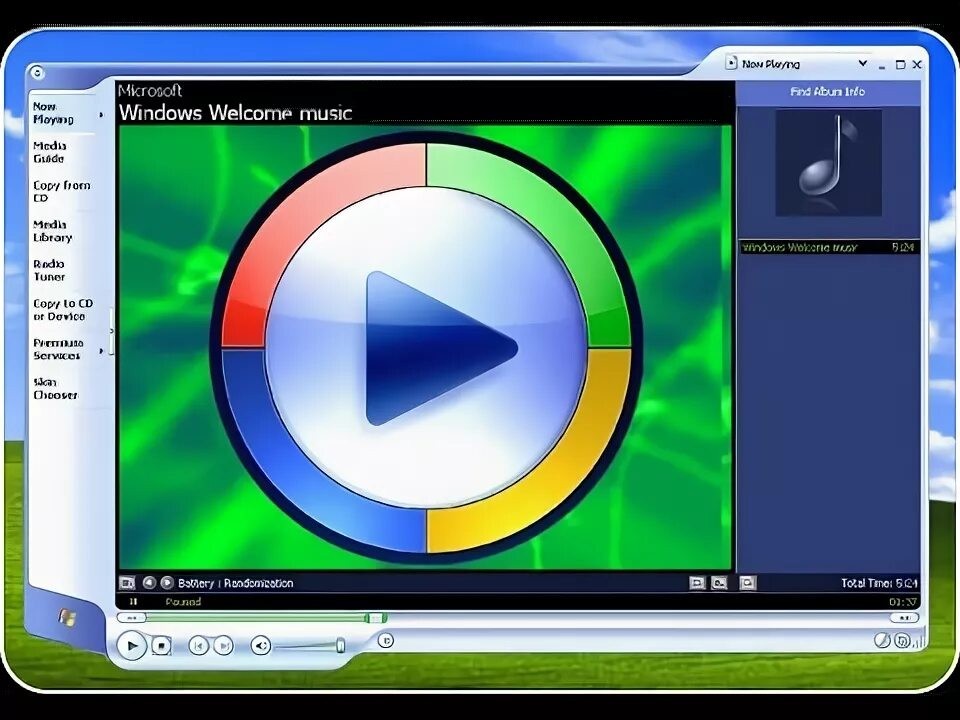Switch to the Radio Tuner tab
The width and height of the screenshot is (960, 720).
click(x=49, y=271)
